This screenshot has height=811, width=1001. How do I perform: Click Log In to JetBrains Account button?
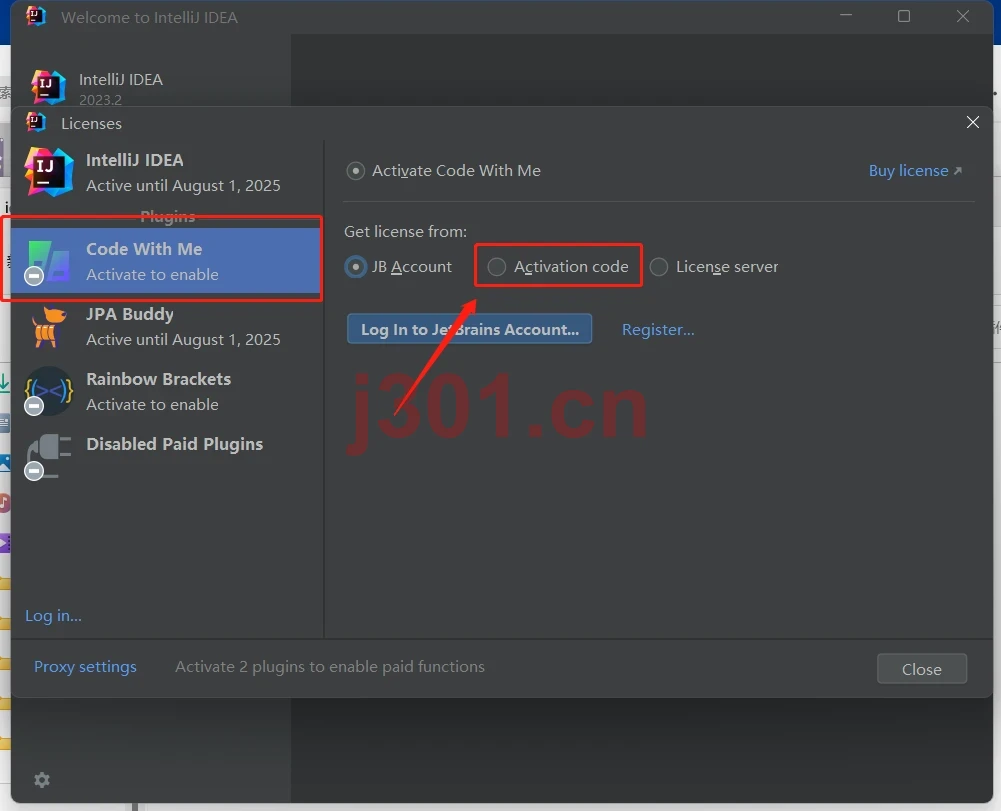coord(469,329)
